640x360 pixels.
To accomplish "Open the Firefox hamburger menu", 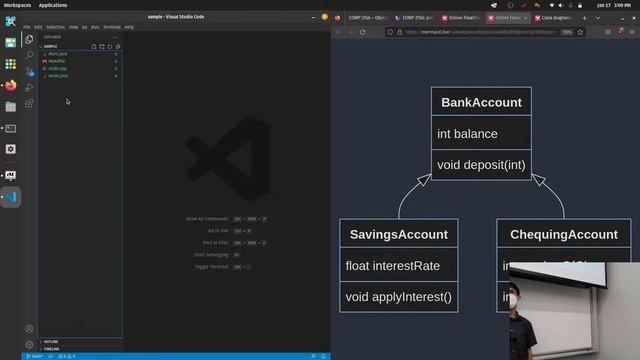I will point(632,32).
